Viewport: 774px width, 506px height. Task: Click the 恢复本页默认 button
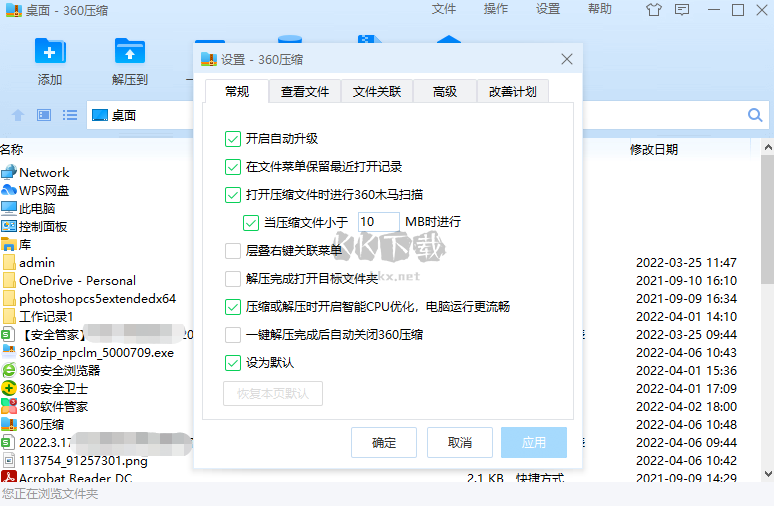click(x=273, y=393)
